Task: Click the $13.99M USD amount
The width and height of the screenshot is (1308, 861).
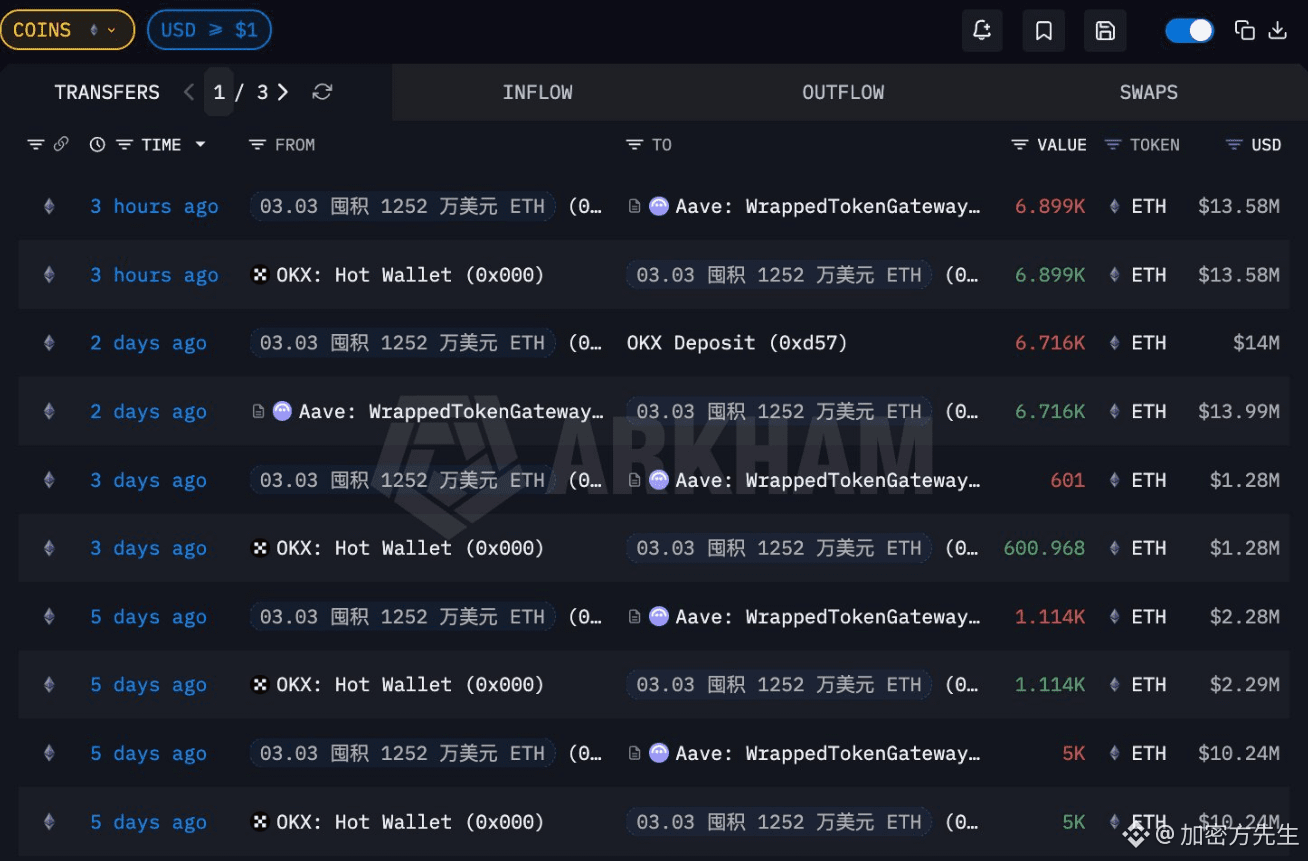Action: (1239, 411)
